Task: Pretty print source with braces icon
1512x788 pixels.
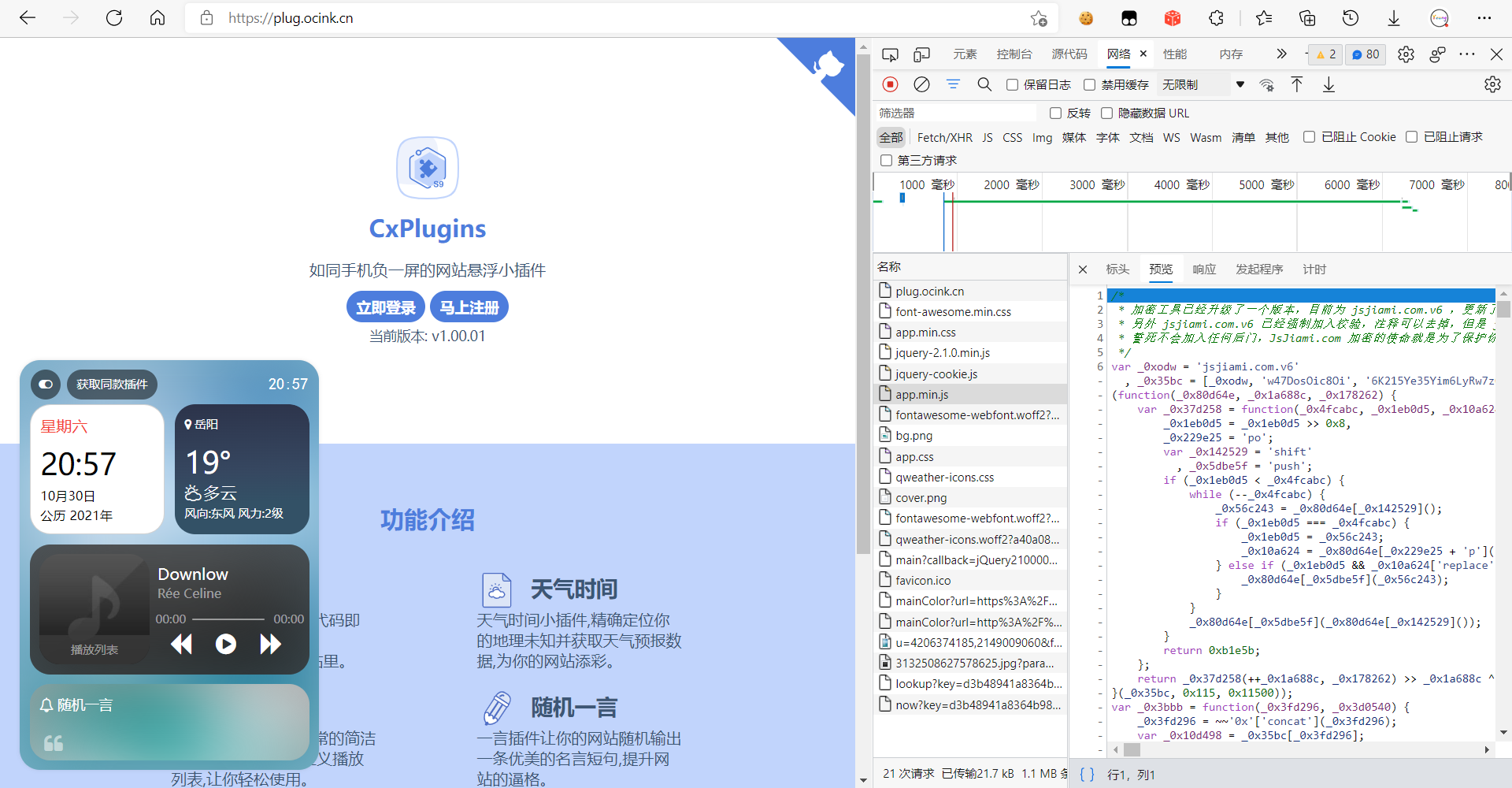Action: click(1087, 775)
